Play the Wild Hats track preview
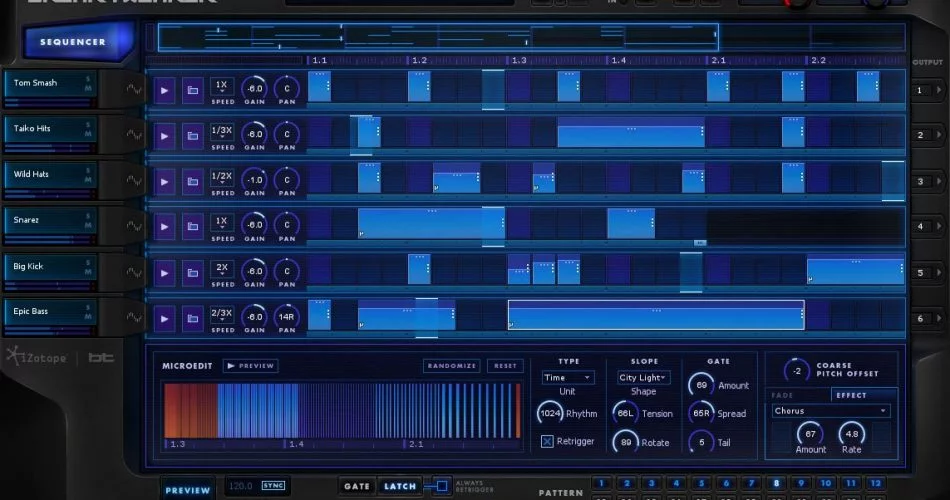Viewport: 950px width, 500px height. click(164, 181)
